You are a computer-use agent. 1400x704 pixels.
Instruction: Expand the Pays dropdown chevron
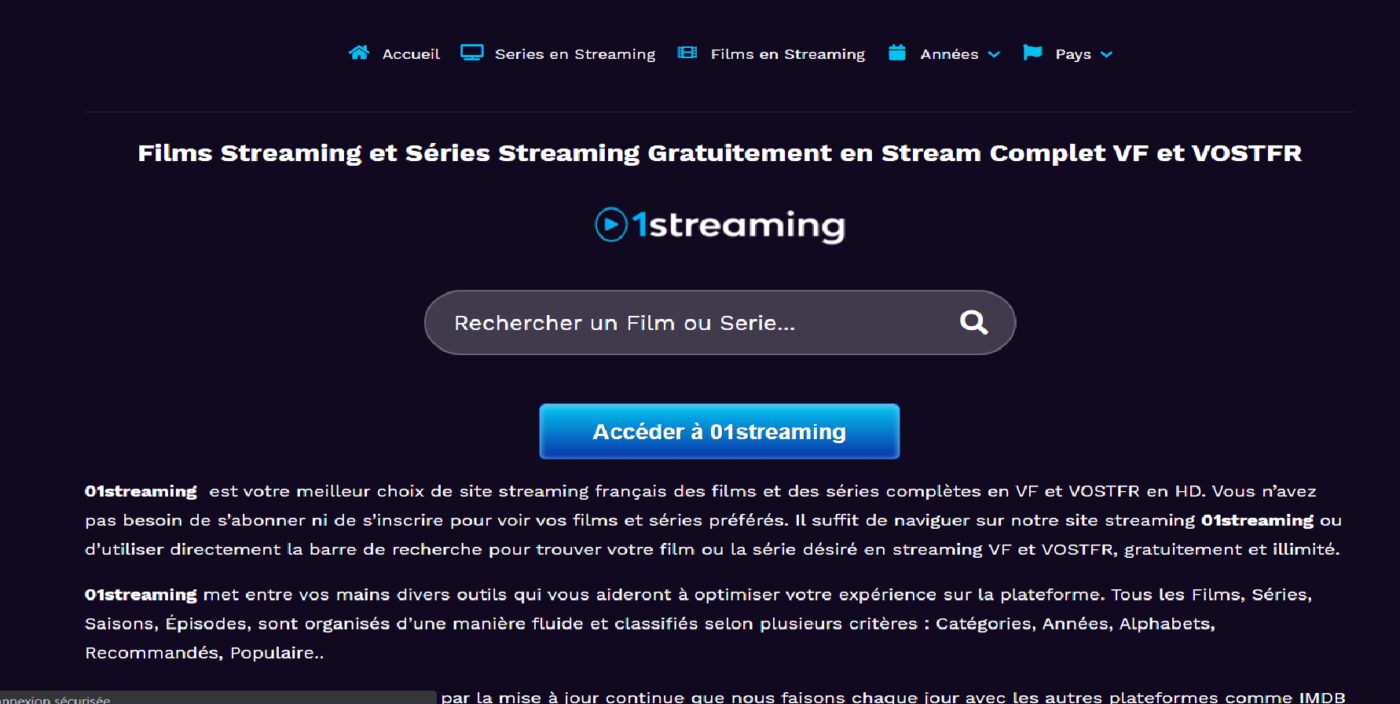[x=1106, y=55]
